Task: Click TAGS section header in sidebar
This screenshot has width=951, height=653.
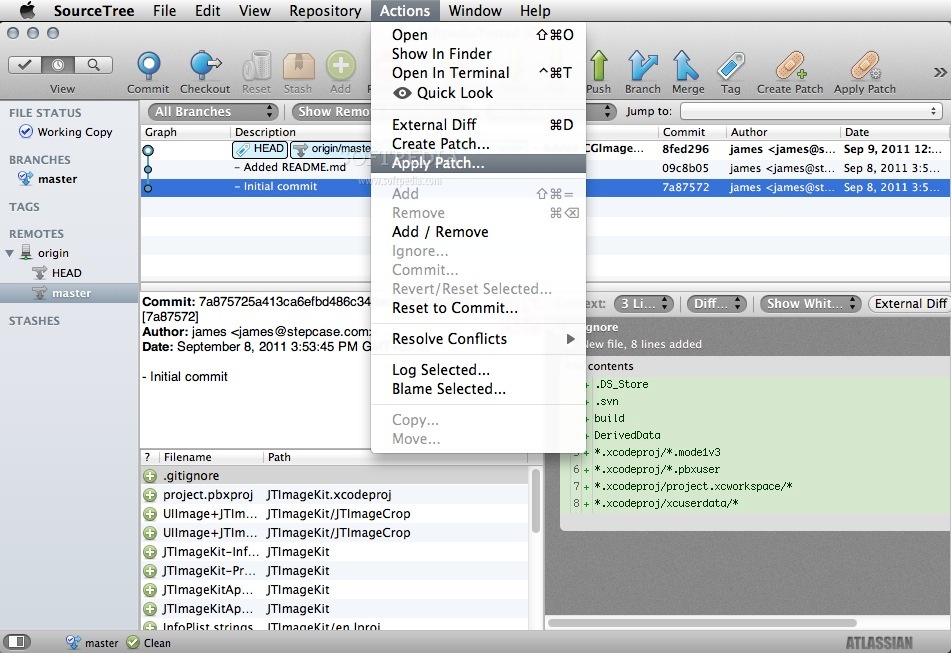Action: point(24,207)
